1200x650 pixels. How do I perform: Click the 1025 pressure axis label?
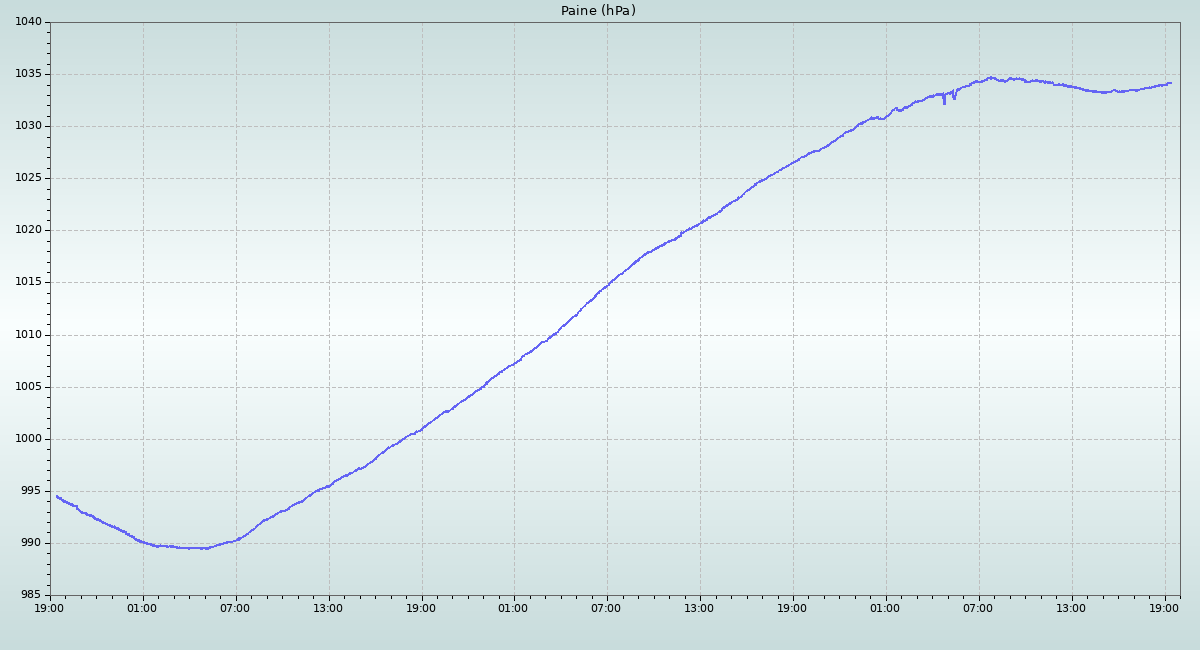tap(28, 178)
